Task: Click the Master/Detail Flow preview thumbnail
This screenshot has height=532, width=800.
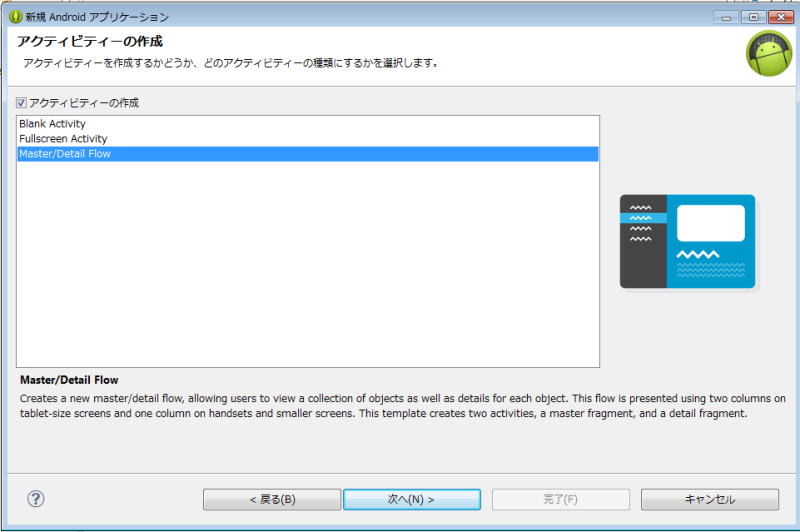Action: tap(687, 241)
